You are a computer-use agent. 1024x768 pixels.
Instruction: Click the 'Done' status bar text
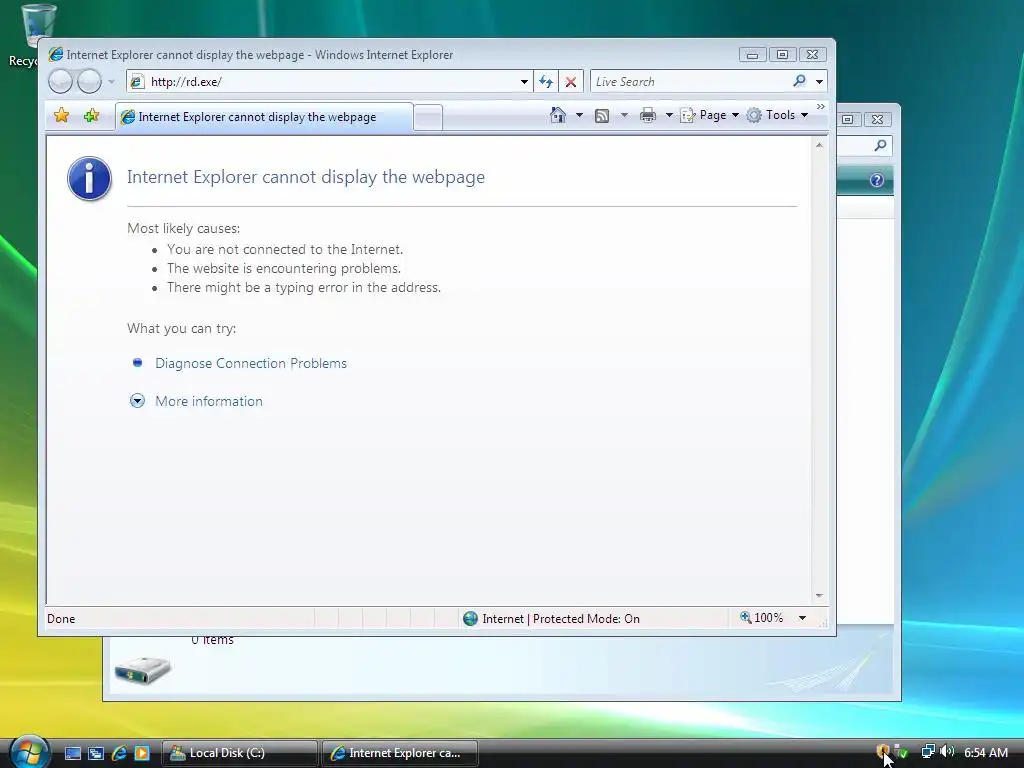coord(61,618)
